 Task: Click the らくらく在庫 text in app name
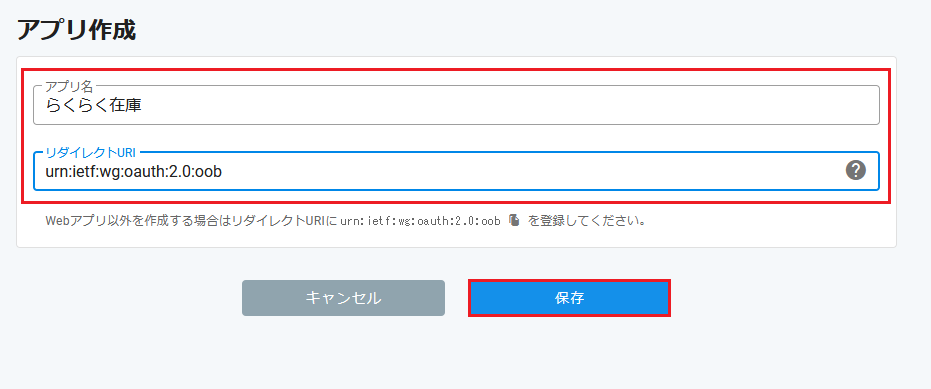93,106
